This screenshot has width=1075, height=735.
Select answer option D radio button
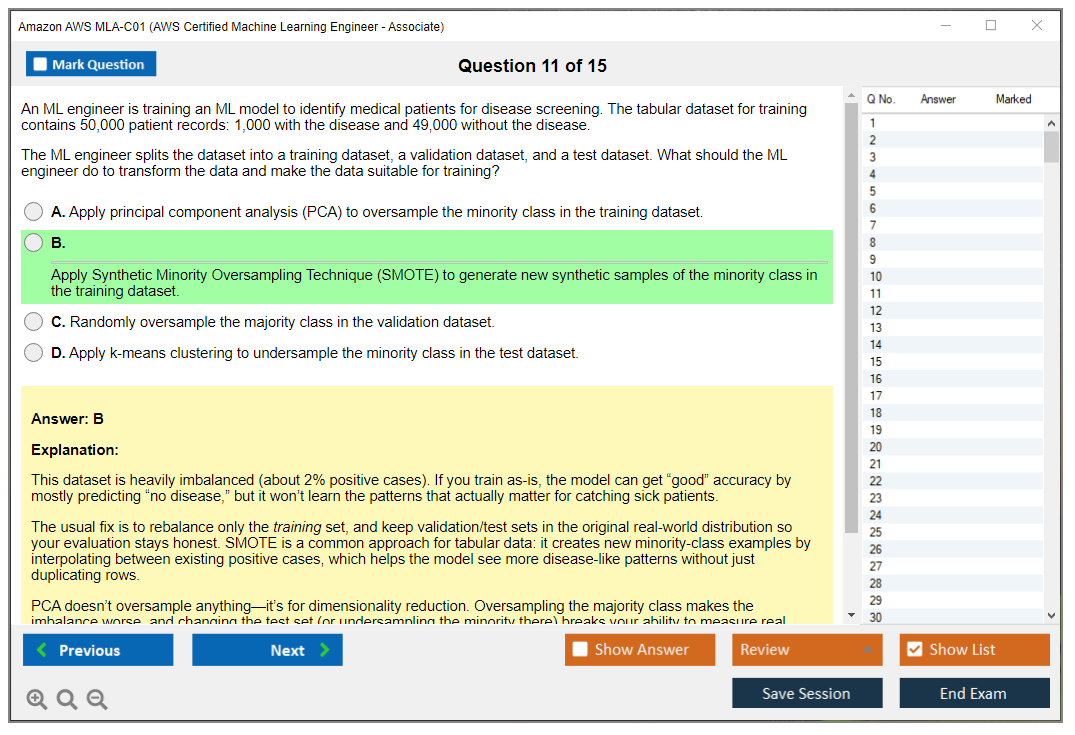33,352
